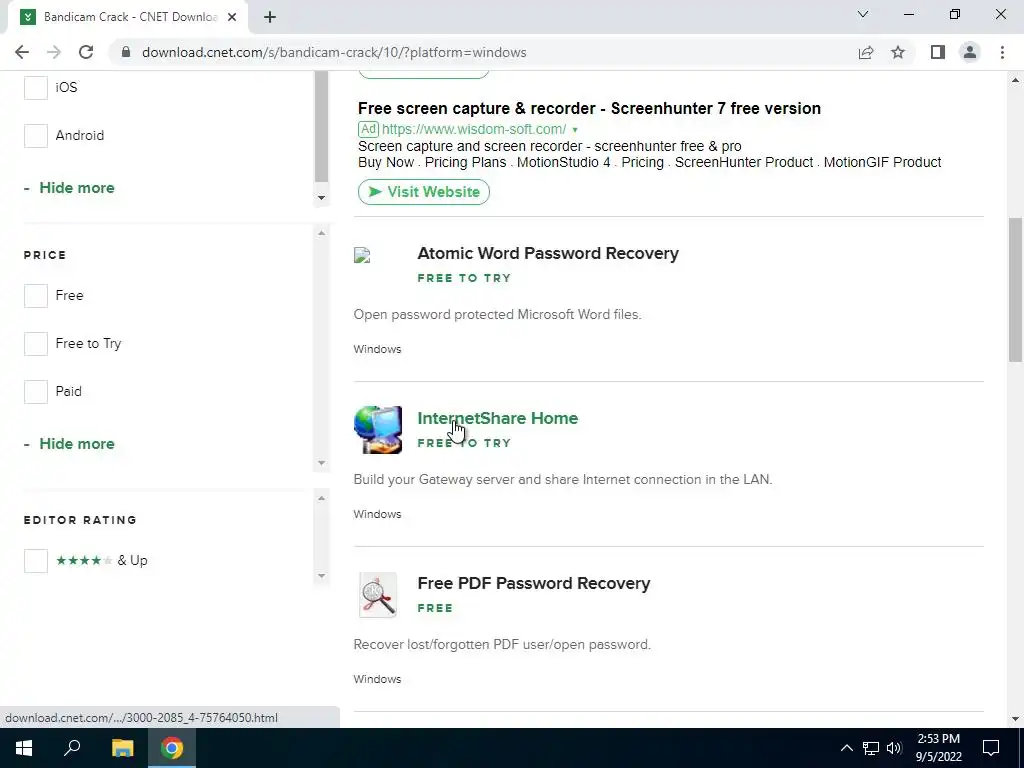Open Atomic Word Password Recovery listing
The image size is (1024, 768).
tap(548, 253)
